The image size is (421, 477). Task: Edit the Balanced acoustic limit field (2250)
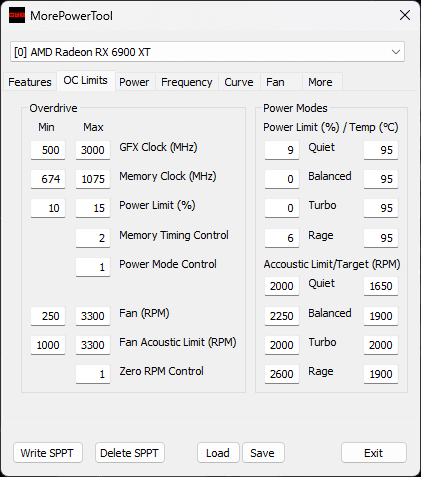click(282, 316)
